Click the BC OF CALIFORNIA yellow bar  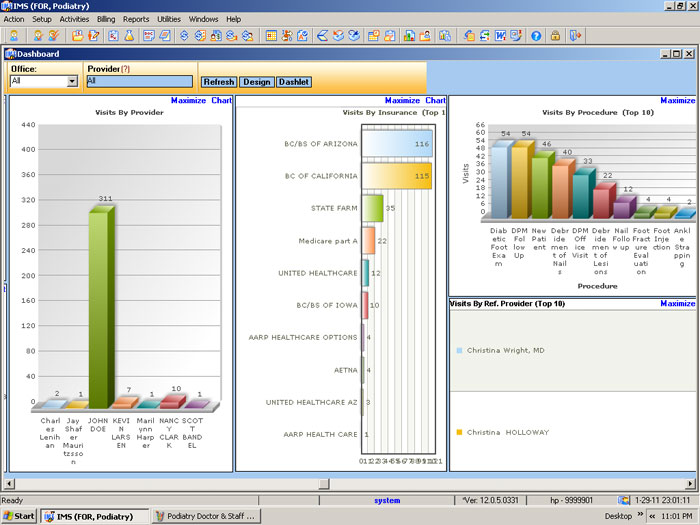[x=396, y=176]
